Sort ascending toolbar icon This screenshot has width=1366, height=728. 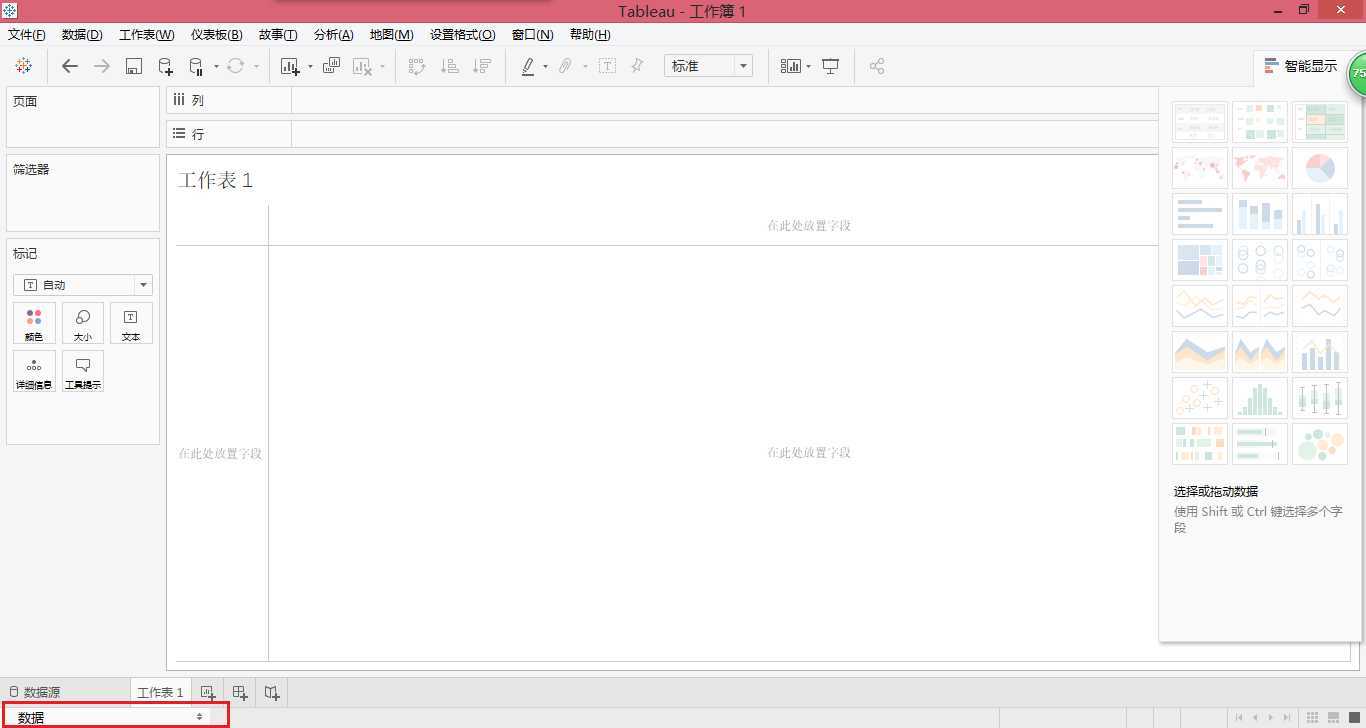[450, 66]
